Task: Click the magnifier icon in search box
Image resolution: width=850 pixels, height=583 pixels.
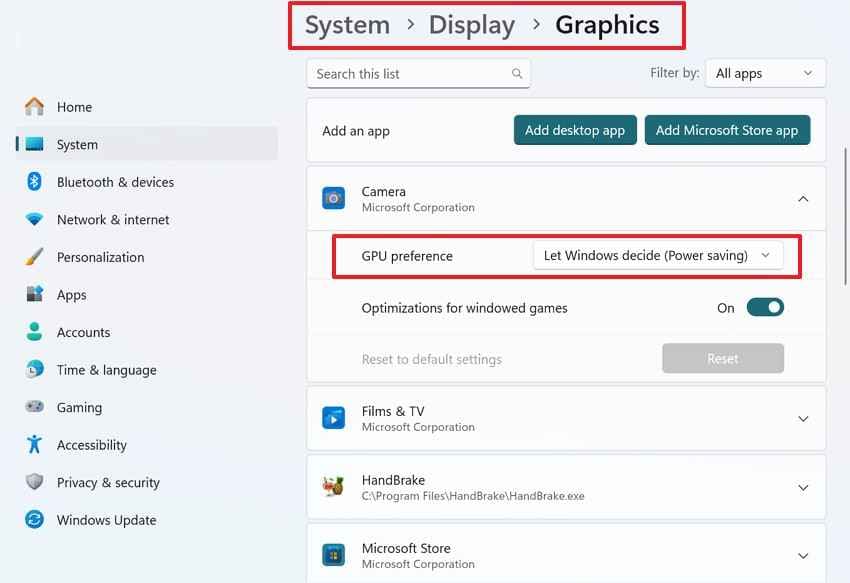Action: (517, 73)
